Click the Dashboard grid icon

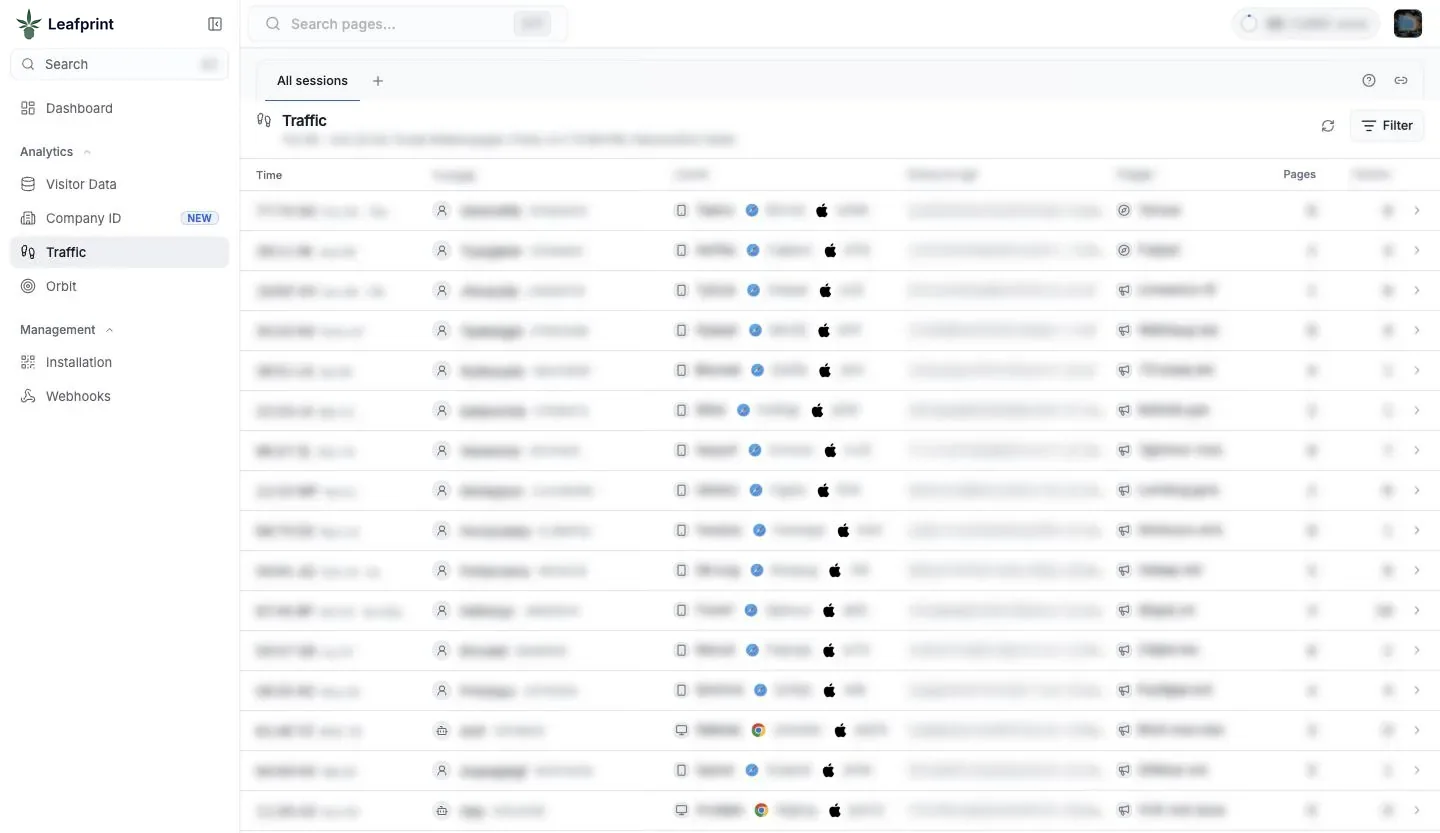pos(28,108)
